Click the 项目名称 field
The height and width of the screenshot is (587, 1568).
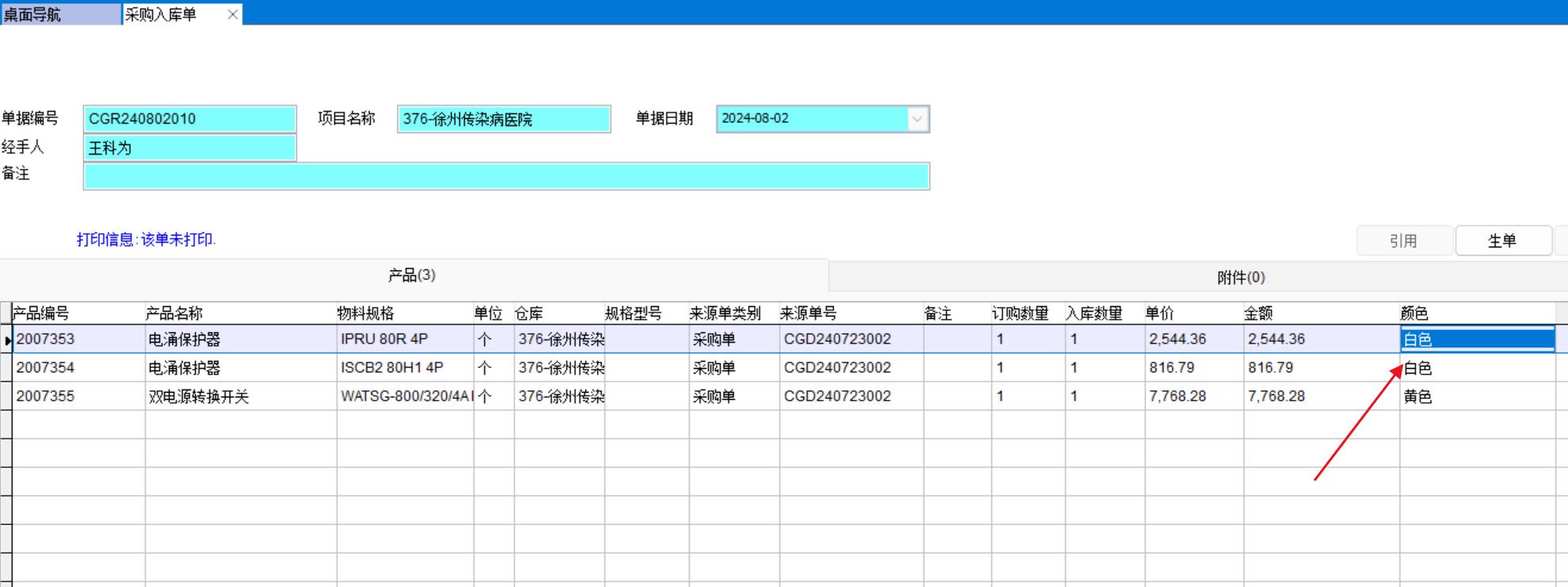point(504,119)
